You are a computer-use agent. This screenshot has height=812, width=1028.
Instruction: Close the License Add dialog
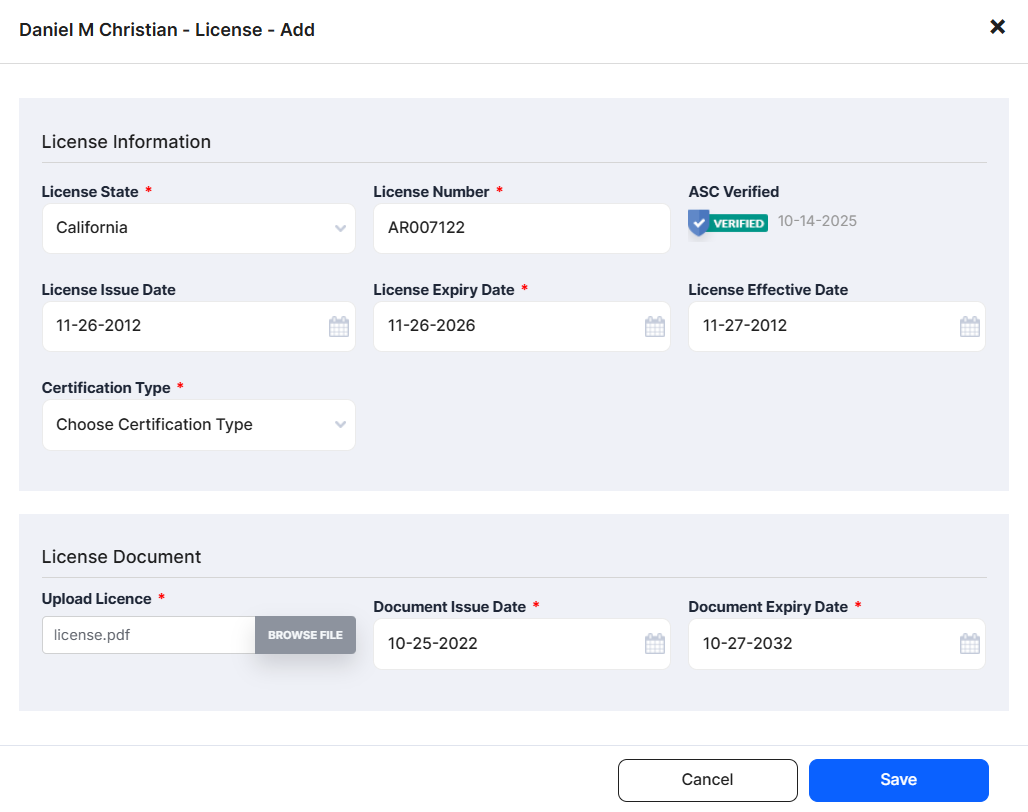pos(997,27)
